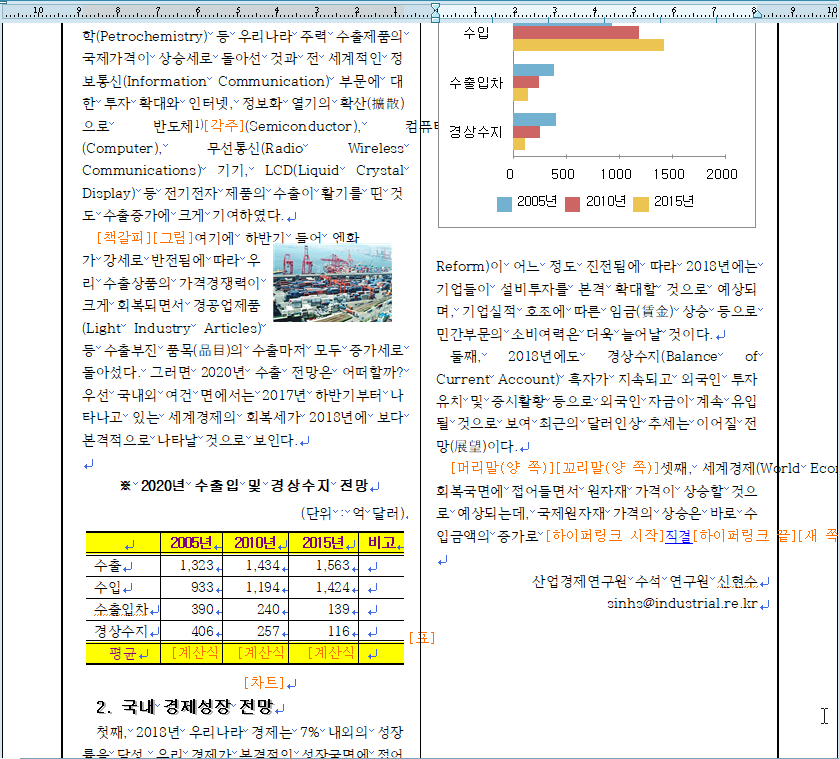Click the [하이퍼링크 끝] control code
The width and height of the screenshot is (839, 759).
tap(744, 536)
